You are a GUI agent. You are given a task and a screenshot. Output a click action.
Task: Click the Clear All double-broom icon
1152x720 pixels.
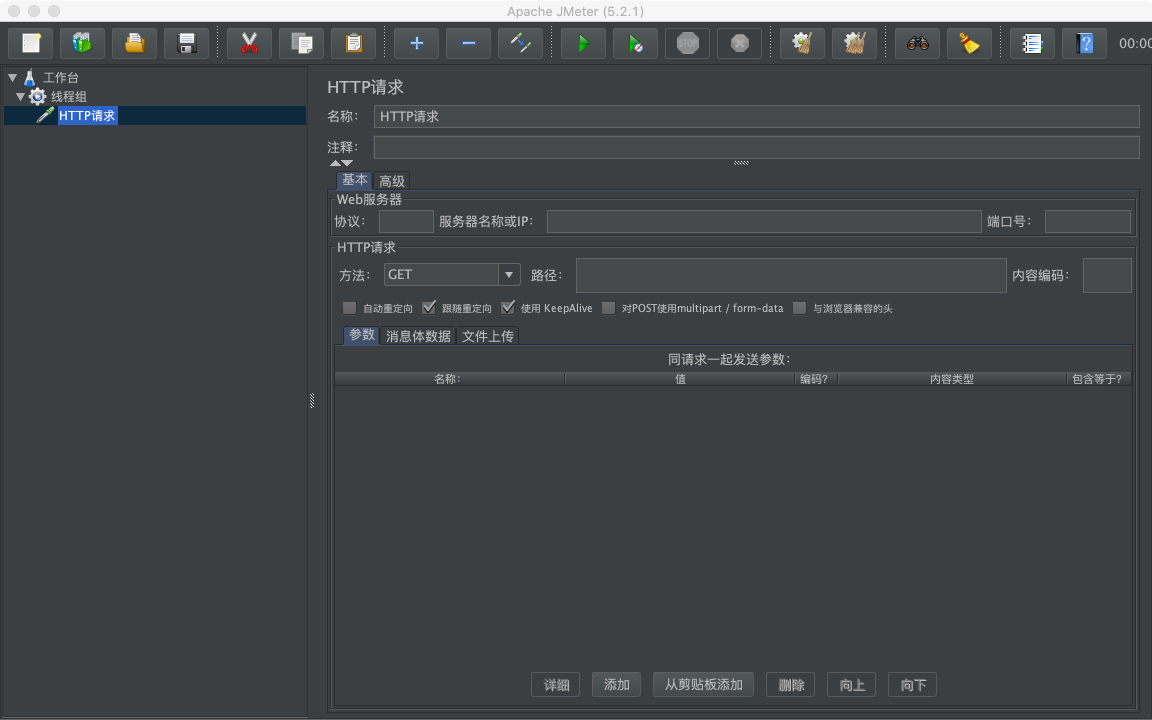coord(854,43)
